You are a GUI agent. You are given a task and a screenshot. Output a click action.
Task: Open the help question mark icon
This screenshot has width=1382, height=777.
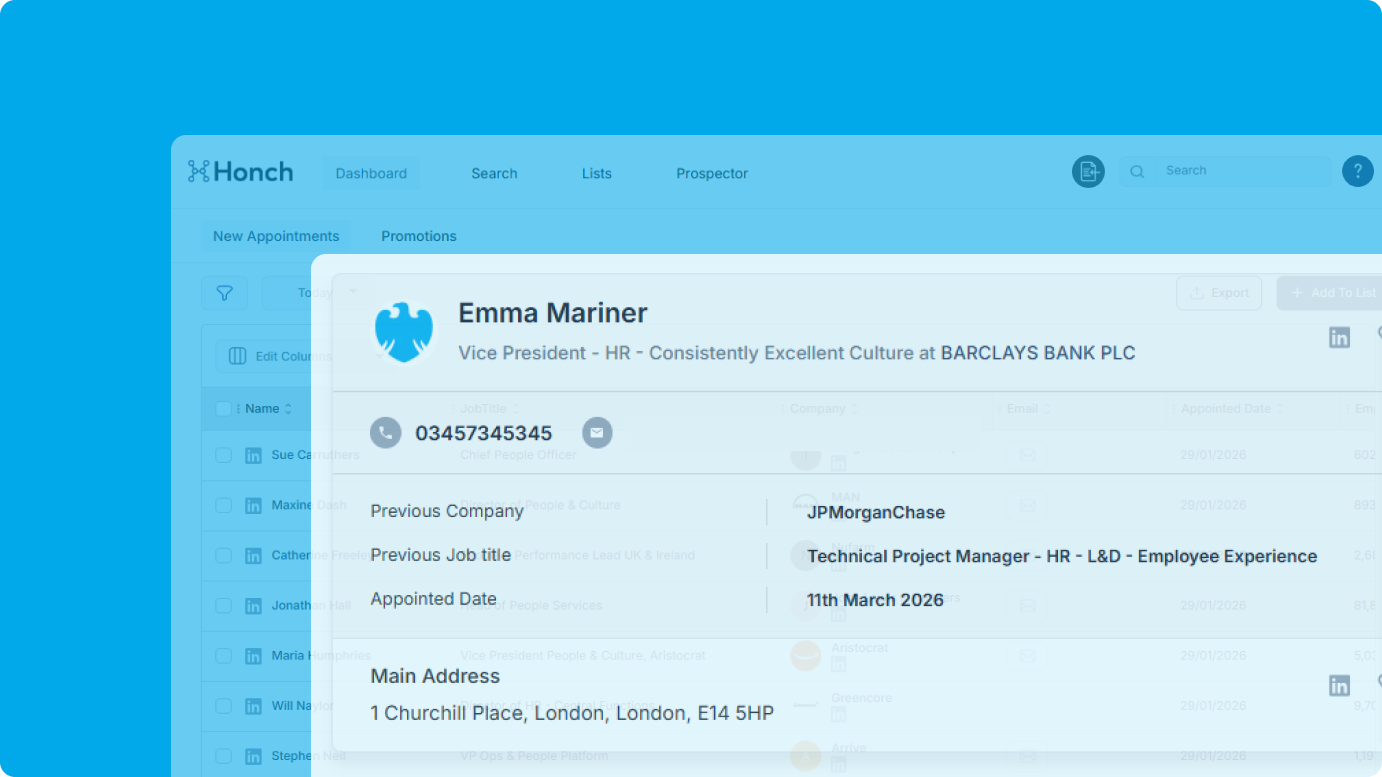tap(1357, 172)
